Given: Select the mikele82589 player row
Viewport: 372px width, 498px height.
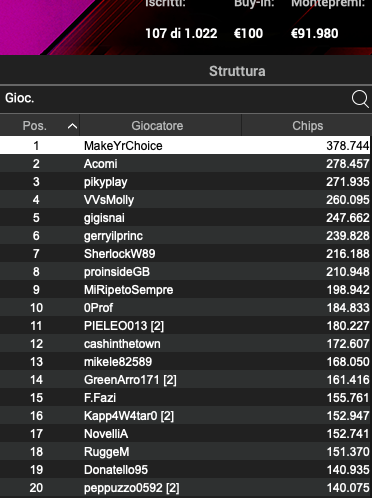Looking at the screenshot, I should coord(185,361).
